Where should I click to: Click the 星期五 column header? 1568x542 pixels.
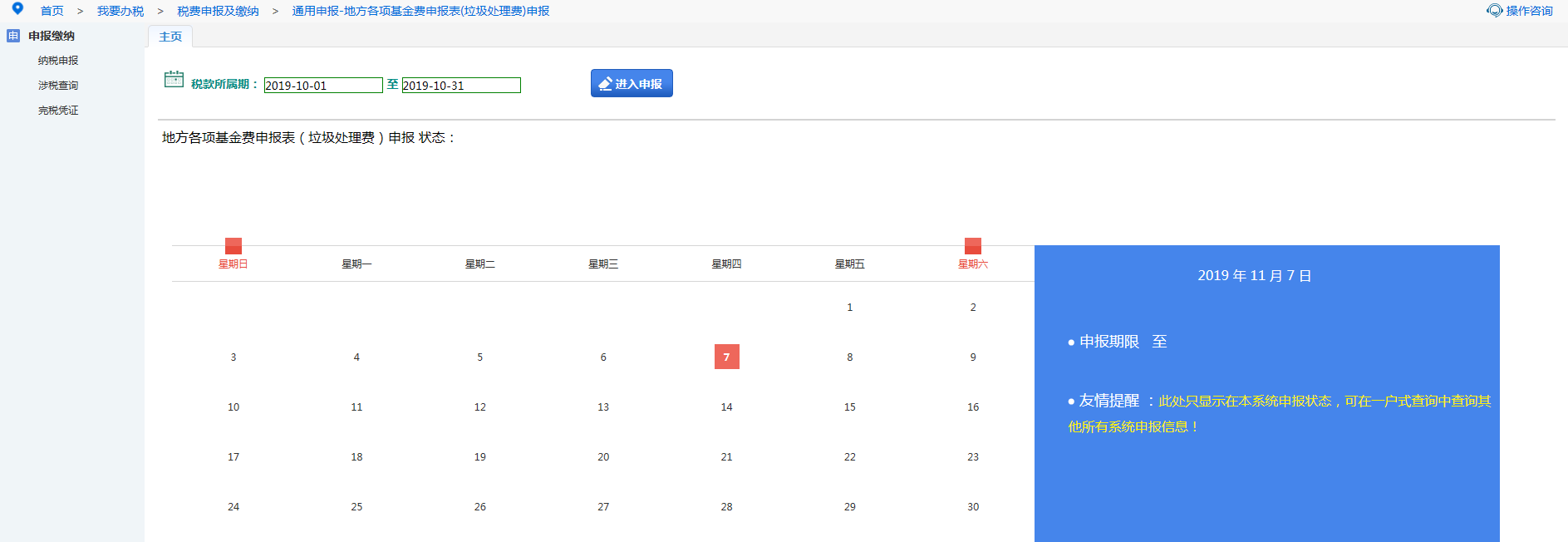click(850, 264)
